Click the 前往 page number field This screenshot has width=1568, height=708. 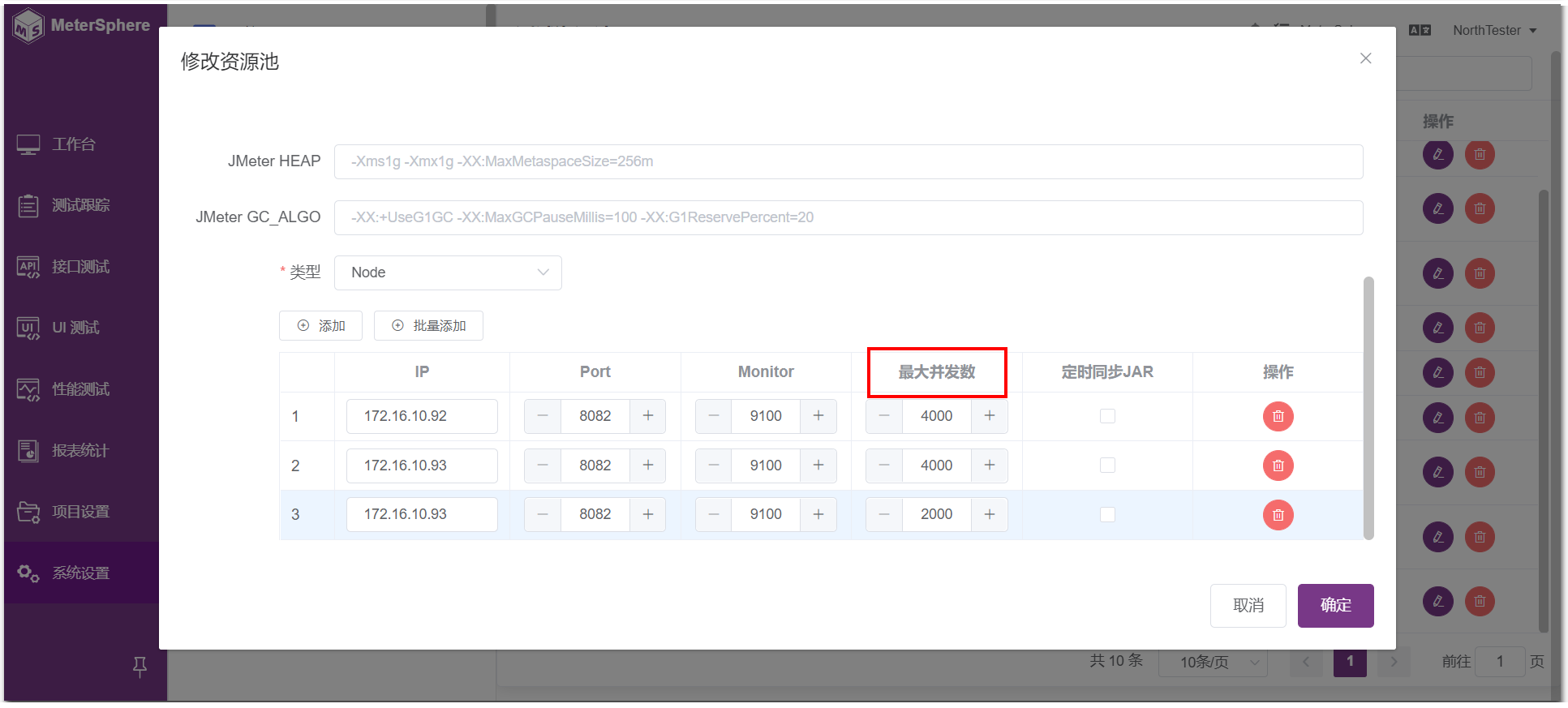pos(1500,662)
